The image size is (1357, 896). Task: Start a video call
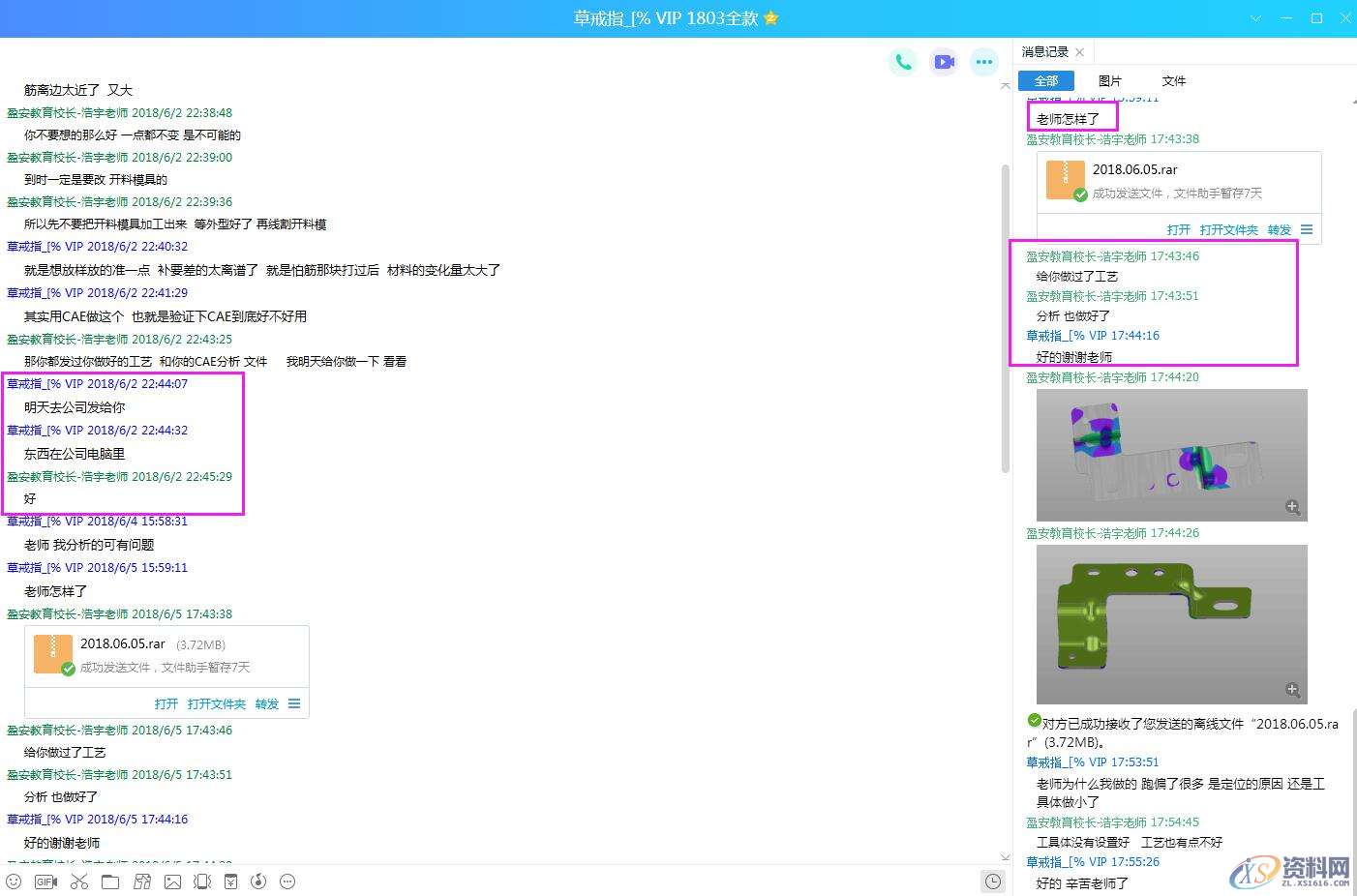(943, 61)
